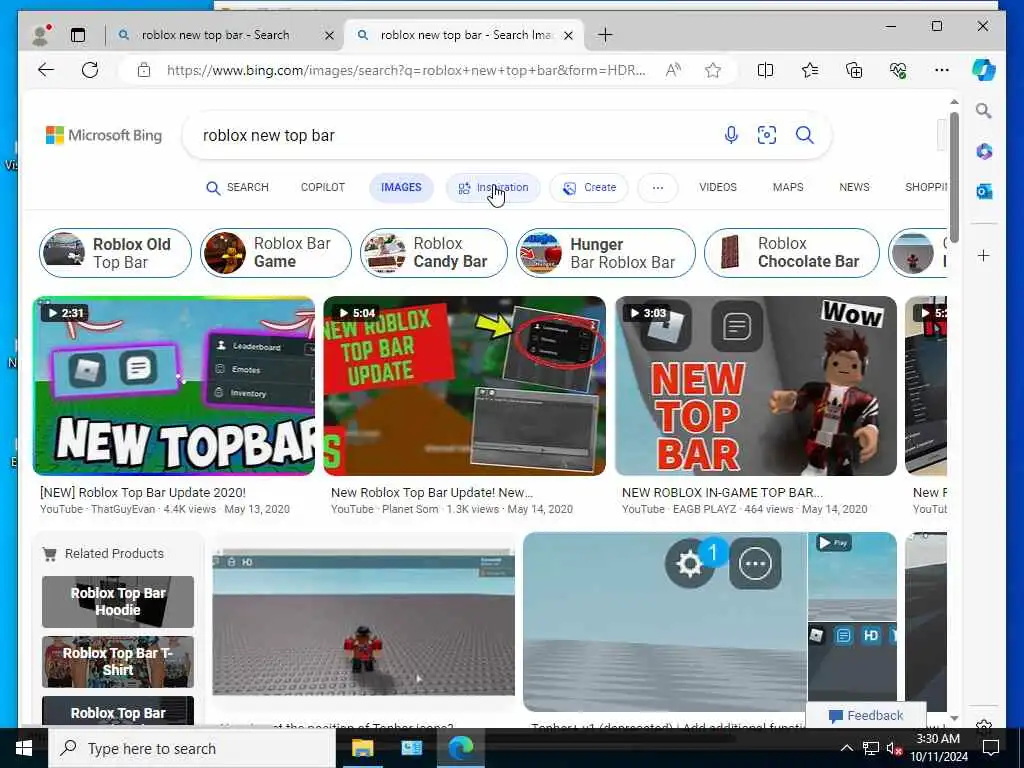Image resolution: width=1024 pixels, height=768 pixels.
Task: Select the Roblox Candy Bar suggestion
Action: tap(434, 253)
